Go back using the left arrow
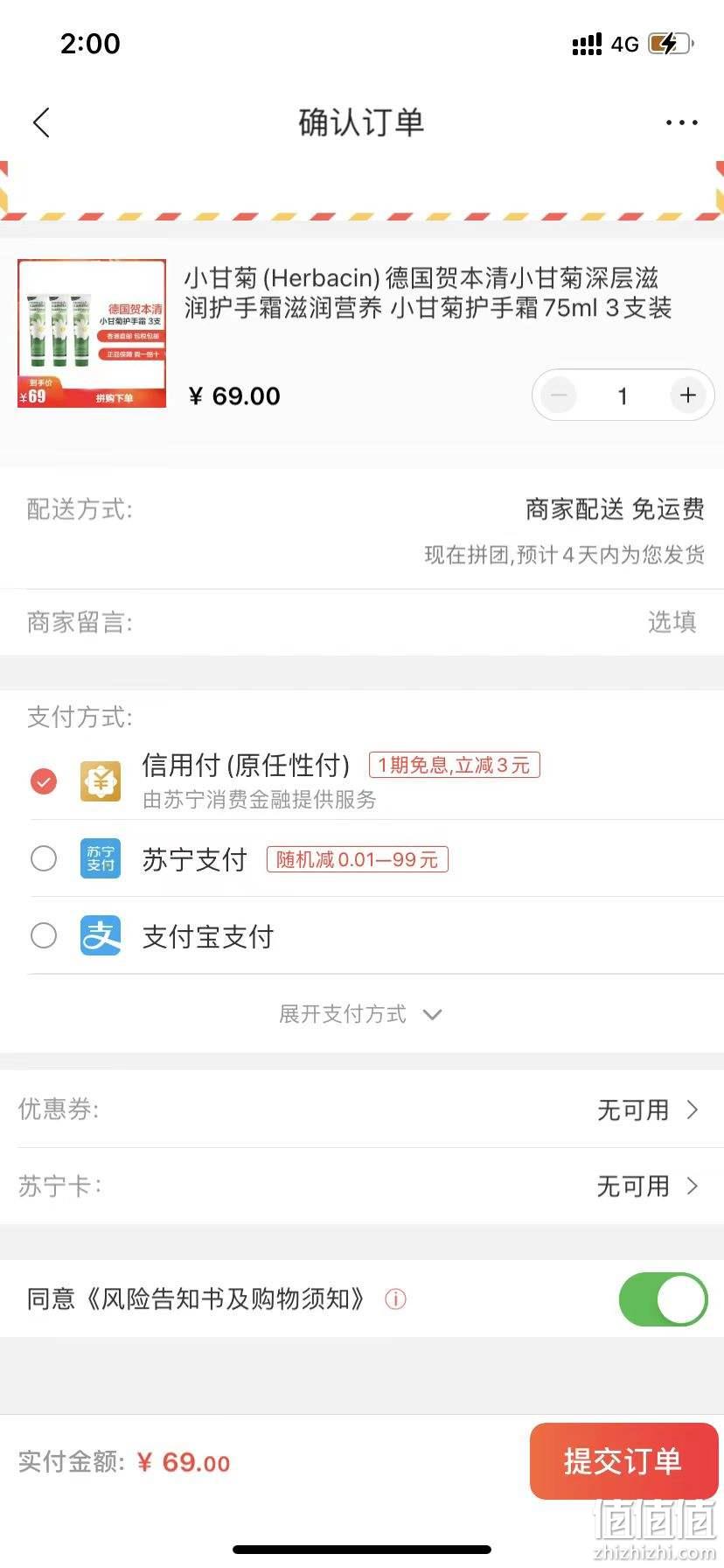The height and width of the screenshot is (1568, 724). coord(41,123)
